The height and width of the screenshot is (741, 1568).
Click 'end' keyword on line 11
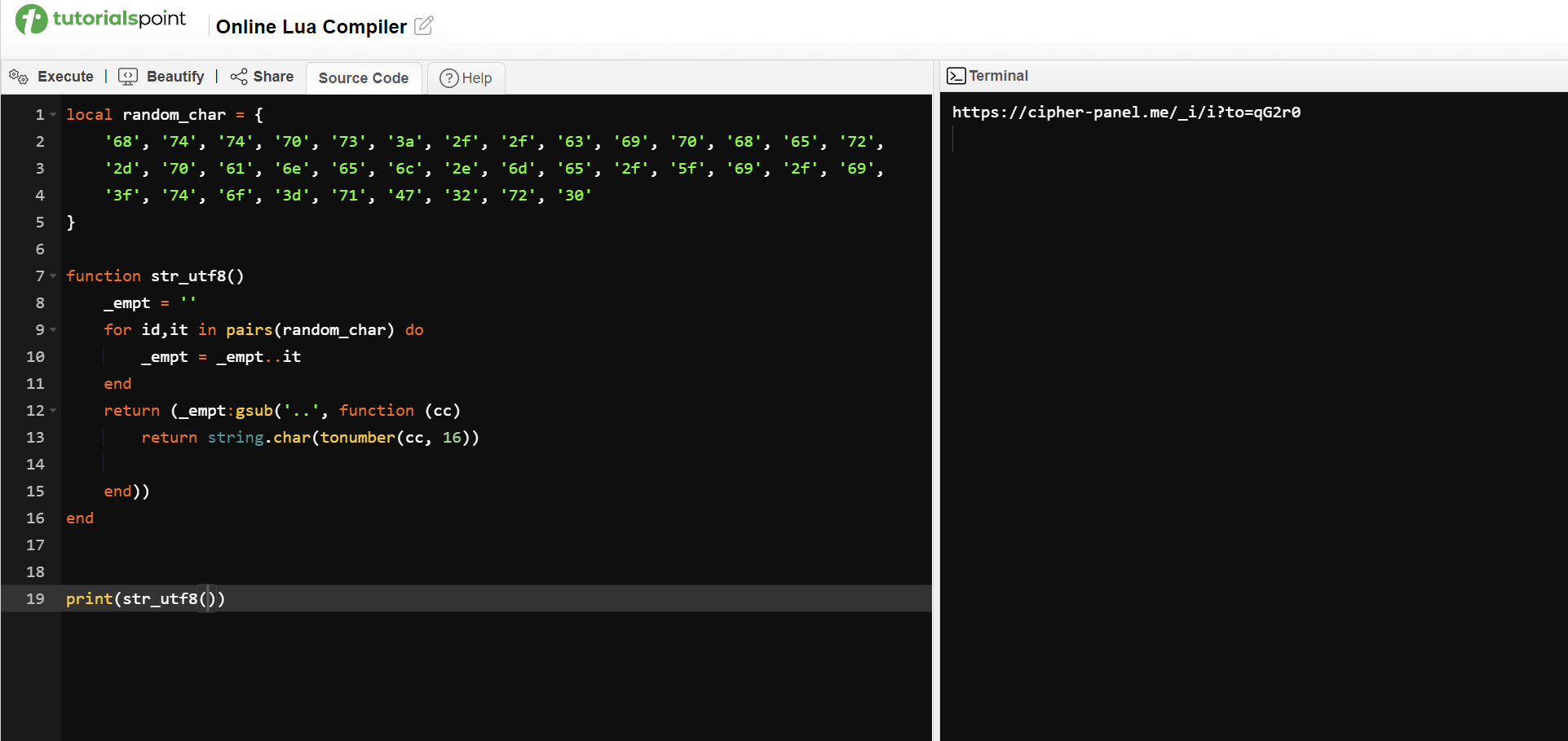[x=117, y=384]
